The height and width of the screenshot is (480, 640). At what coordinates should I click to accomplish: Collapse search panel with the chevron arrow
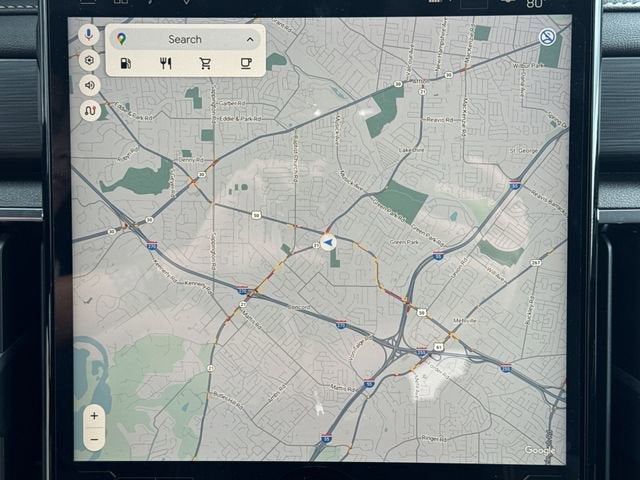[250, 39]
